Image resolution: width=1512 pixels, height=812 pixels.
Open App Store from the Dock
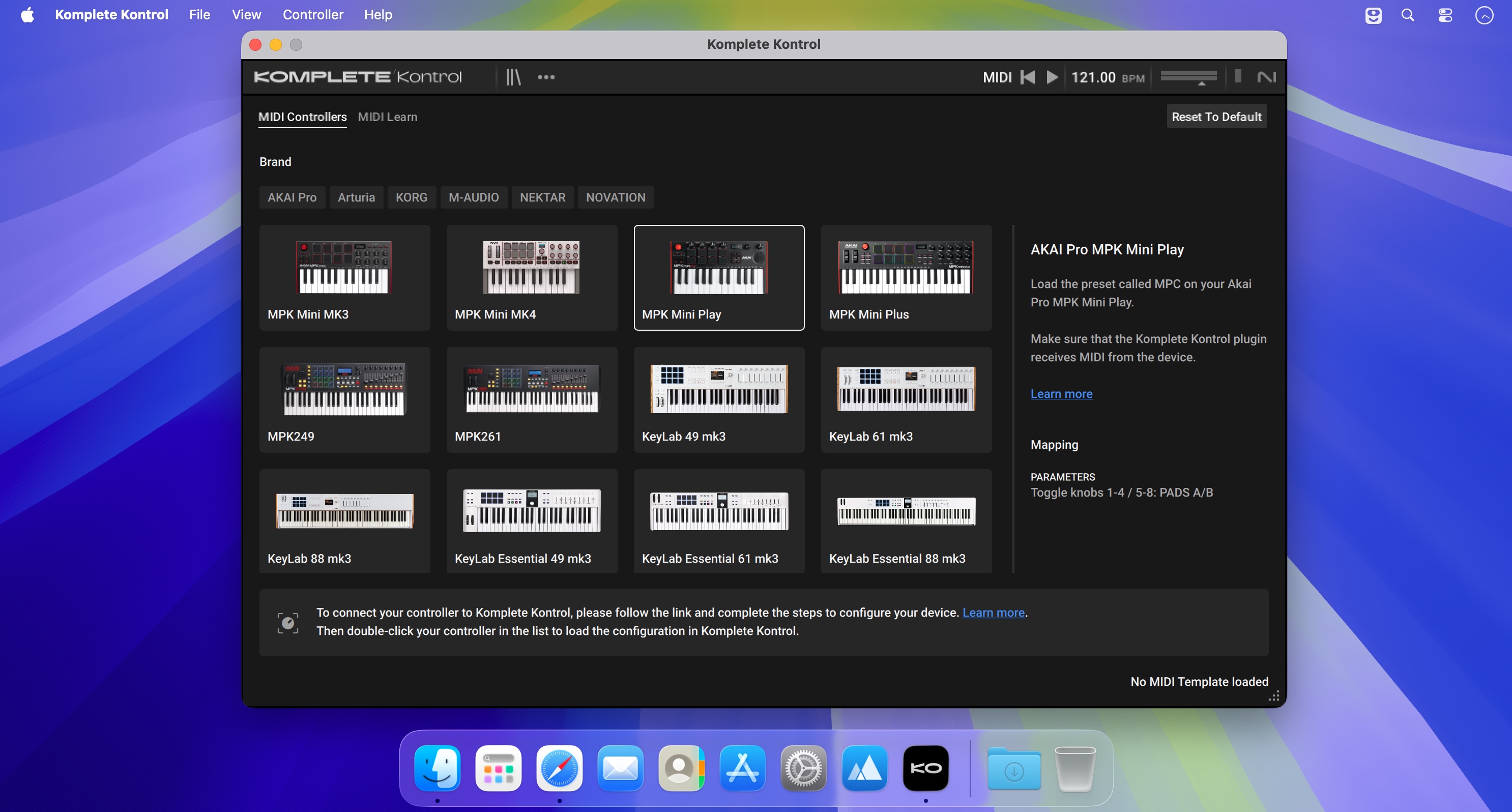[x=742, y=768]
